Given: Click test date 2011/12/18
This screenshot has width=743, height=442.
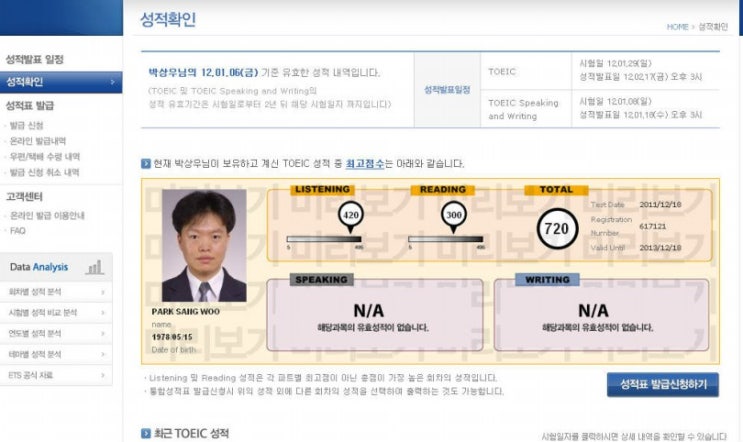Looking at the screenshot, I should coord(660,205).
